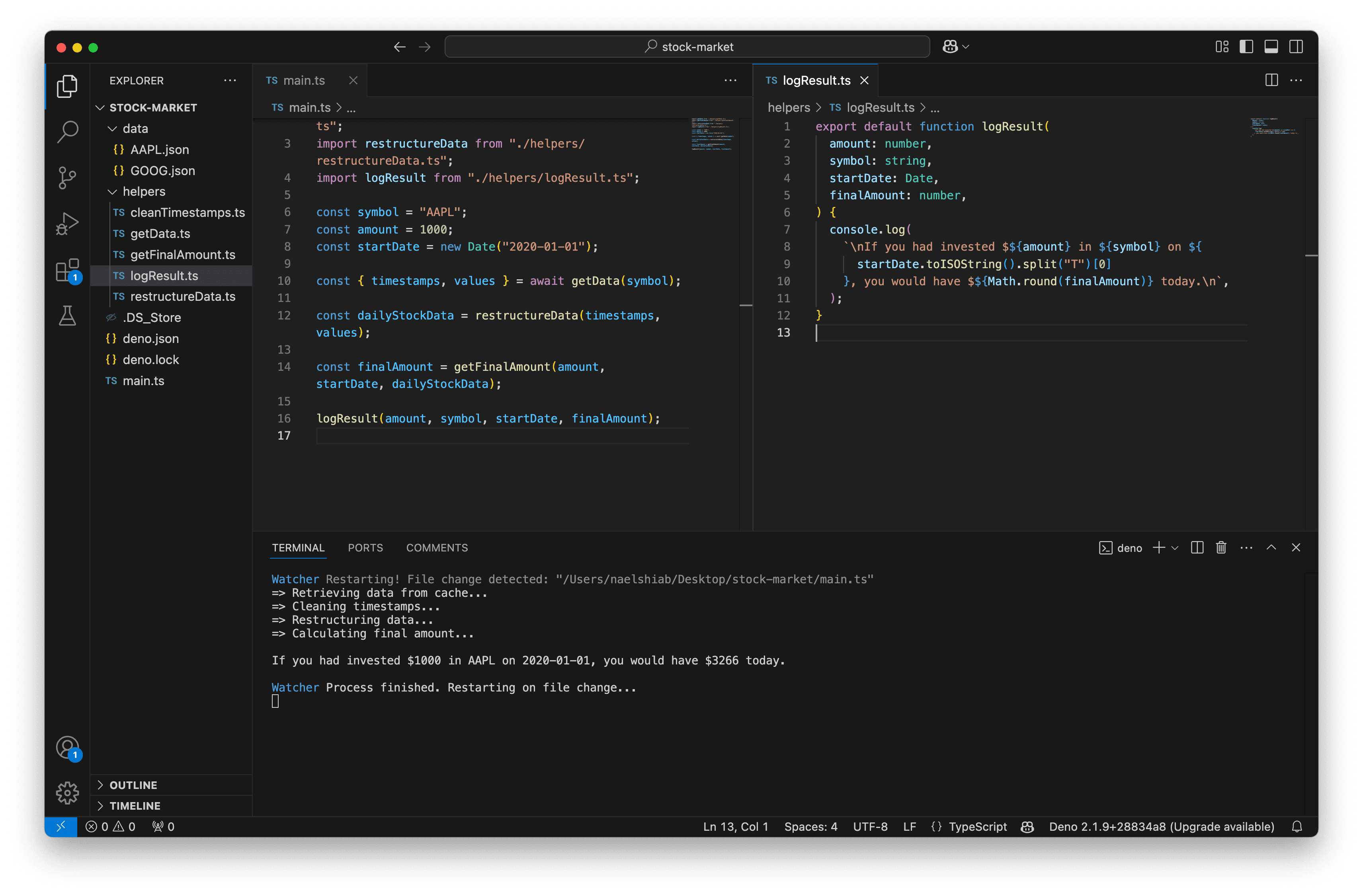This screenshot has height=896, width=1363.
Task: Open the notifications bell
Action: [1297, 827]
